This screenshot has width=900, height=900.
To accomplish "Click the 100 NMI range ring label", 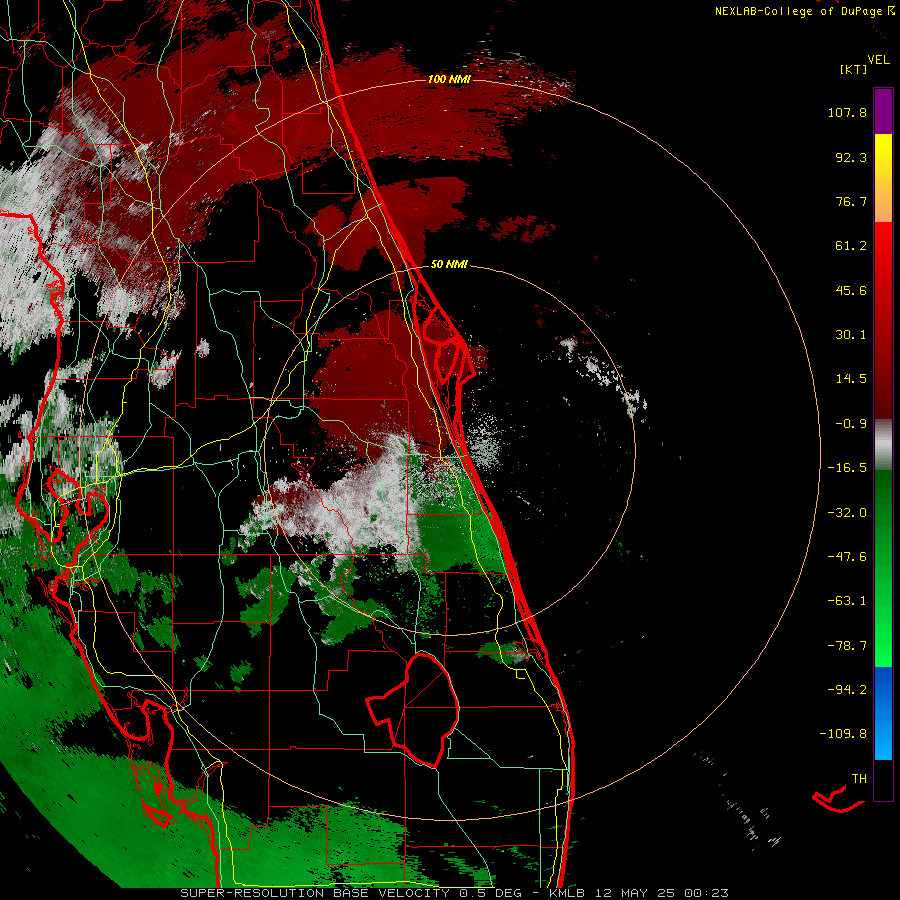I will (449, 79).
